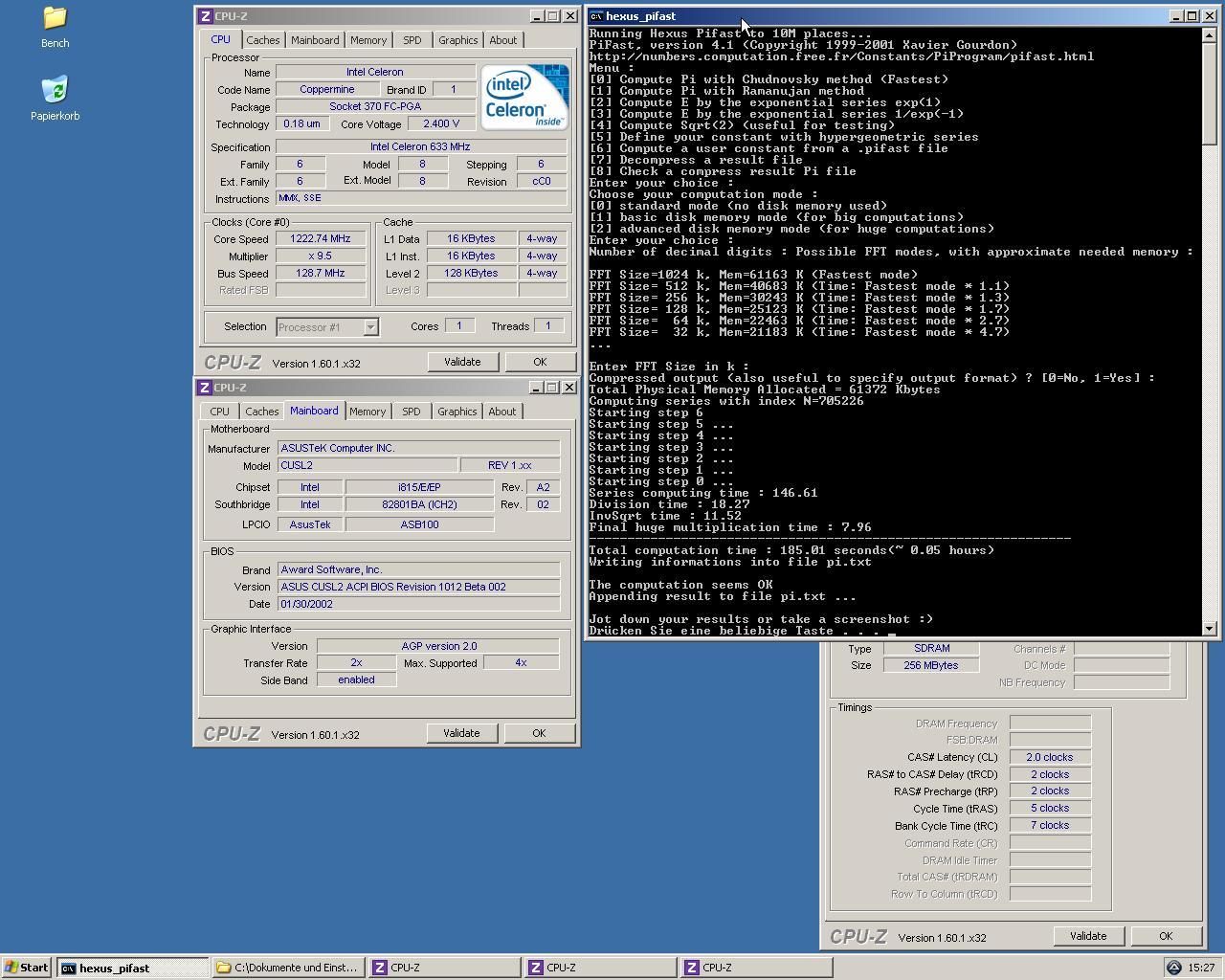Click the AGP version 2.0 field
This screenshot has width=1225, height=980.
[438, 646]
